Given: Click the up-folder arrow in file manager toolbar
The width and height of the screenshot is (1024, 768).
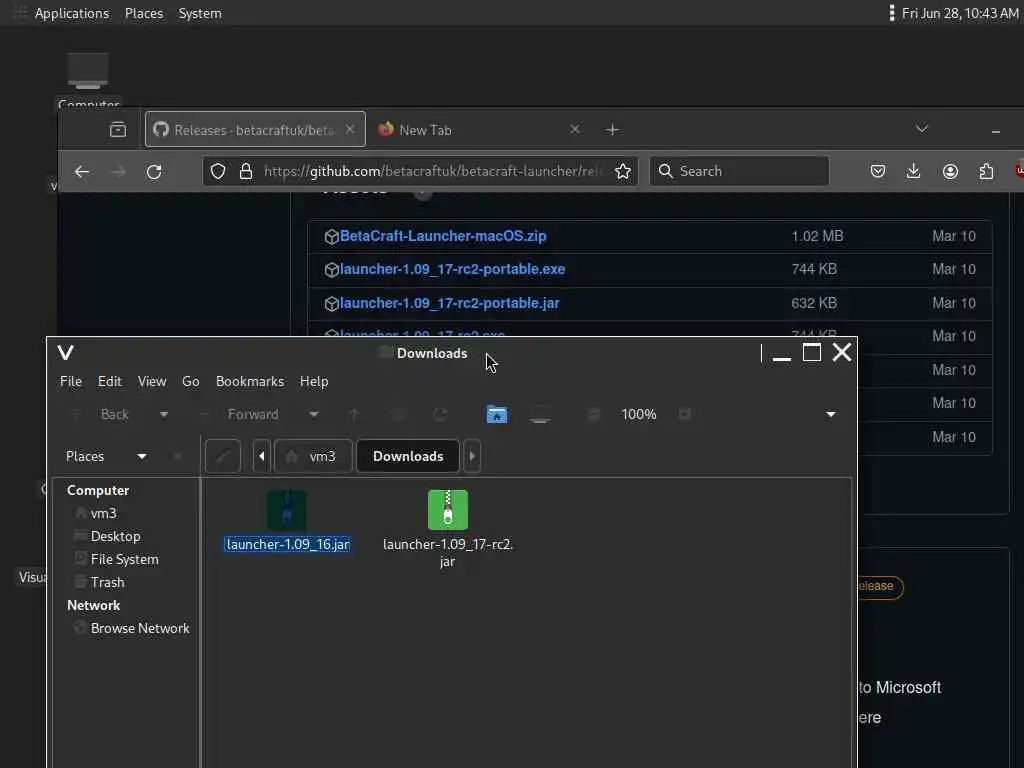Looking at the screenshot, I should [x=354, y=415].
